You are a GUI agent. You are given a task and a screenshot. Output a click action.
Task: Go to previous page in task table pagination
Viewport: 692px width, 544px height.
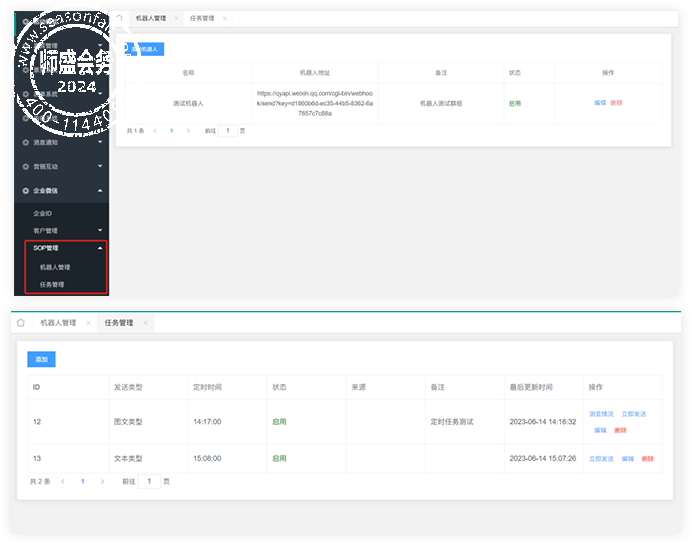click(x=63, y=481)
